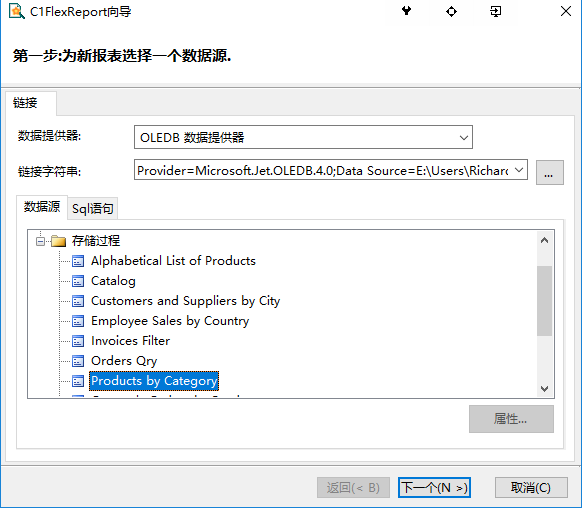Select Employee Sales by Country item

point(170,321)
